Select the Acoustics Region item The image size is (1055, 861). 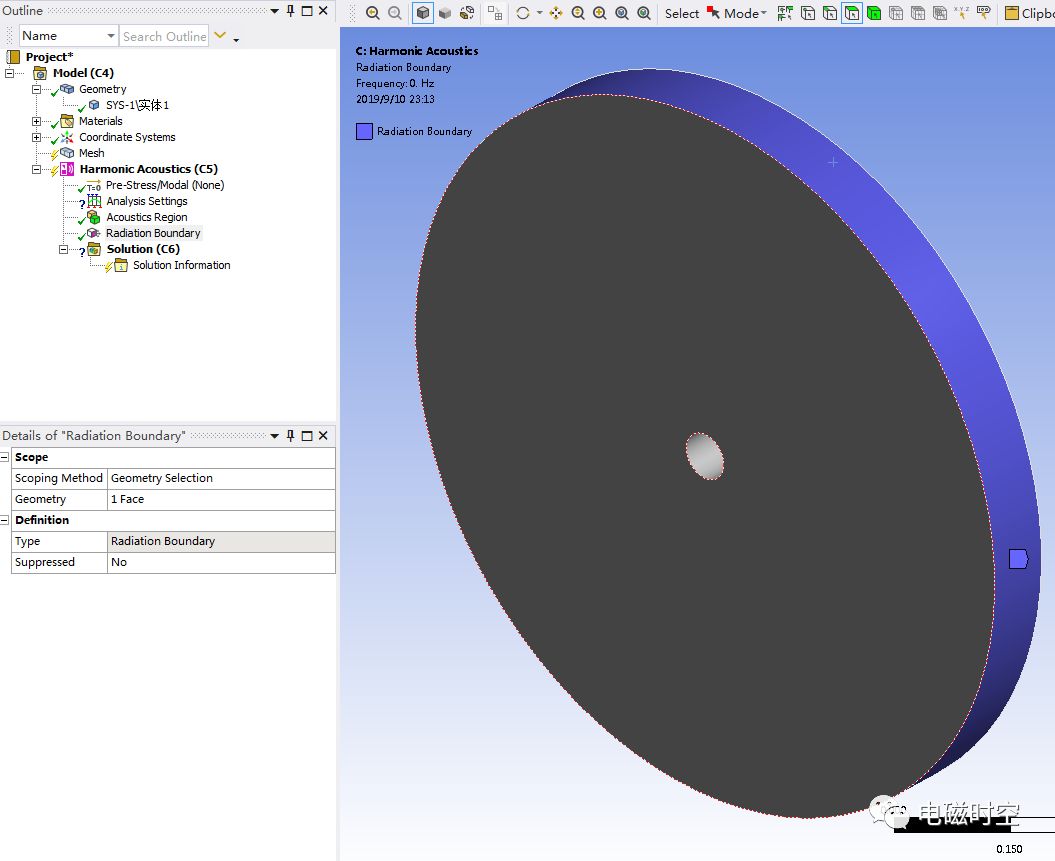pos(147,217)
